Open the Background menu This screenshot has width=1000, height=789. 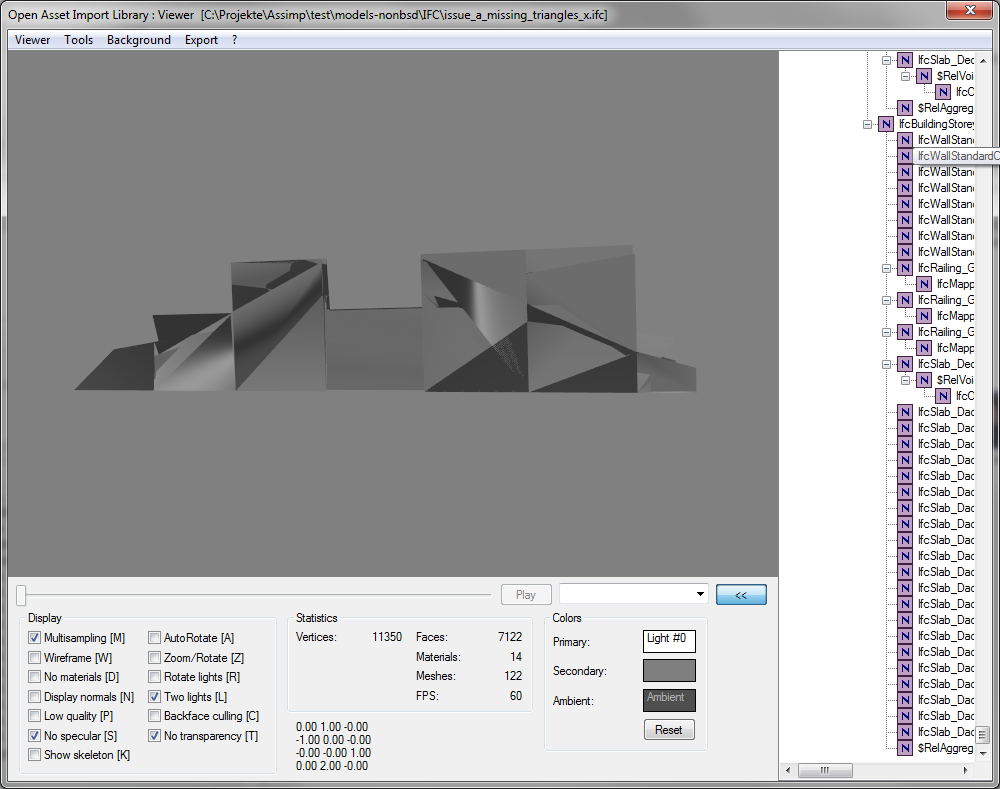tap(139, 40)
